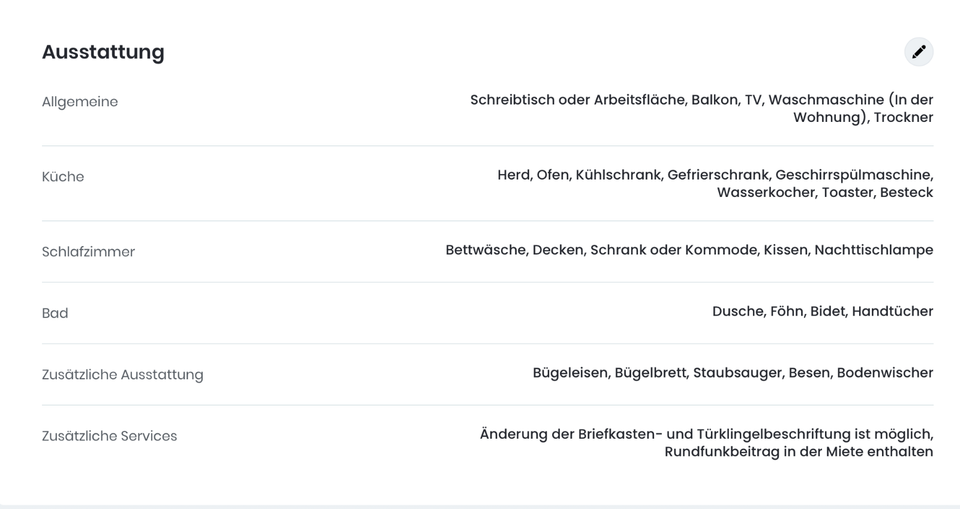Click the Küche row label
The height and width of the screenshot is (509, 960).
coord(63,176)
